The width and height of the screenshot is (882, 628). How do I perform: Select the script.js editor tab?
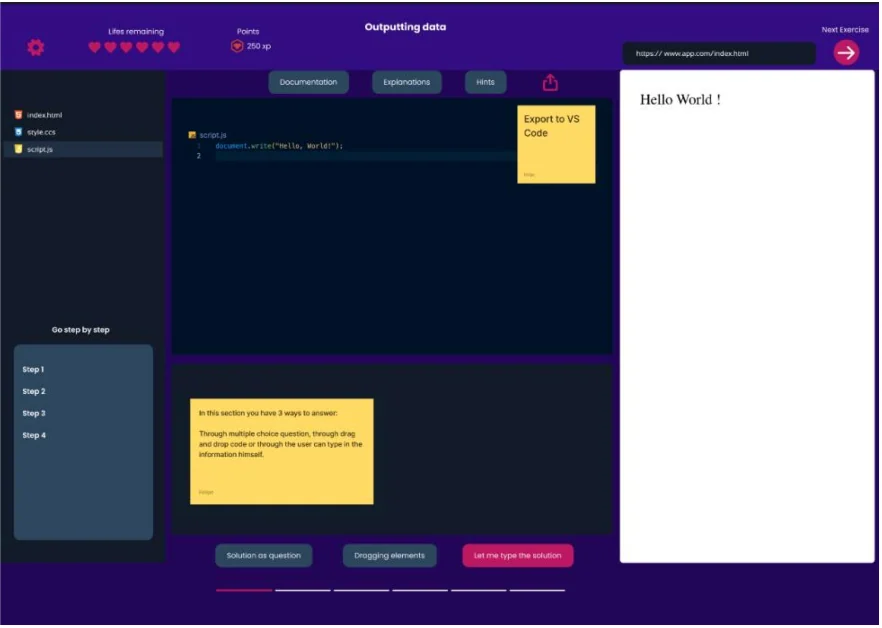208,135
